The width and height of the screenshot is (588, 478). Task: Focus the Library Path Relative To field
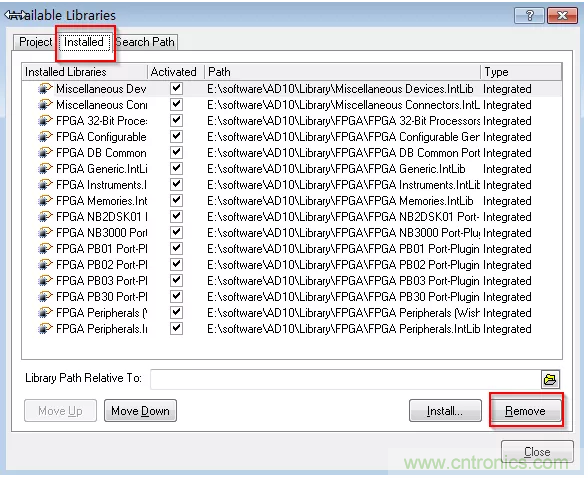[345, 379]
